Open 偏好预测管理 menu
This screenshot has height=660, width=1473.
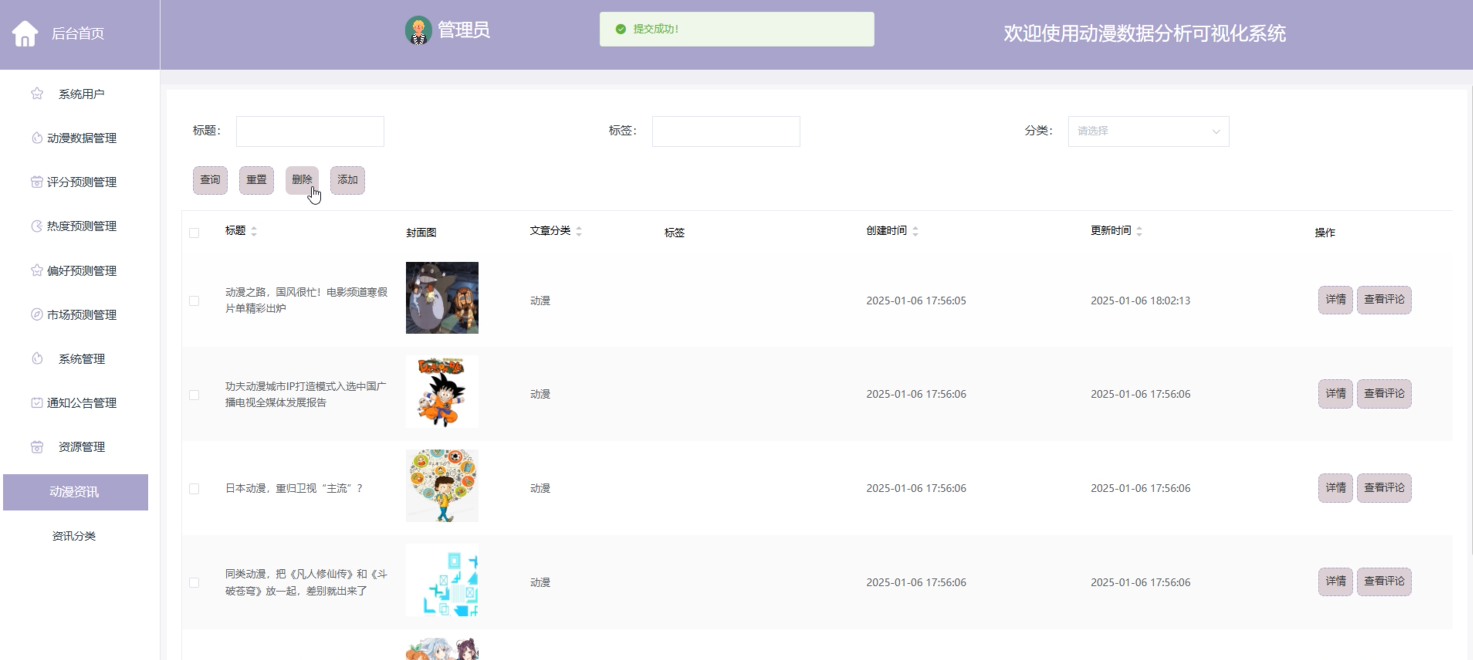tap(80, 270)
